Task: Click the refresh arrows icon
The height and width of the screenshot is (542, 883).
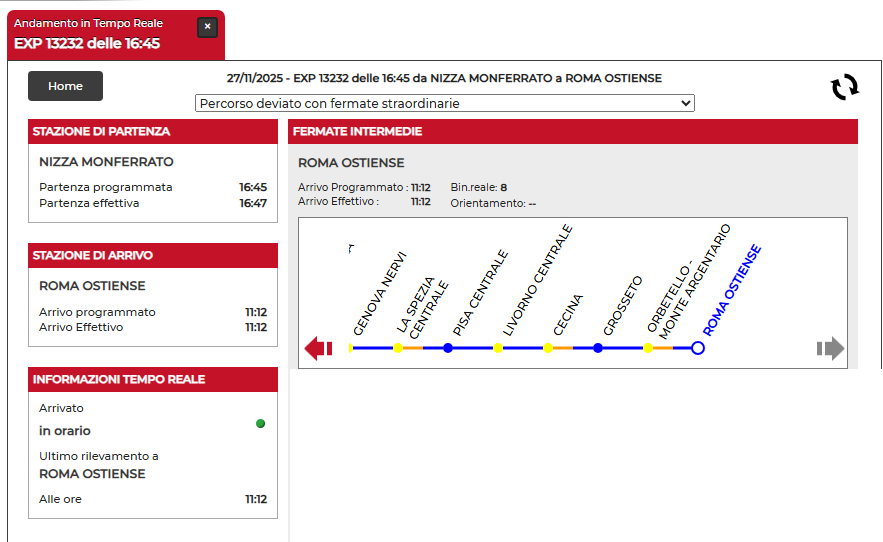Action: pyautogui.click(x=845, y=87)
